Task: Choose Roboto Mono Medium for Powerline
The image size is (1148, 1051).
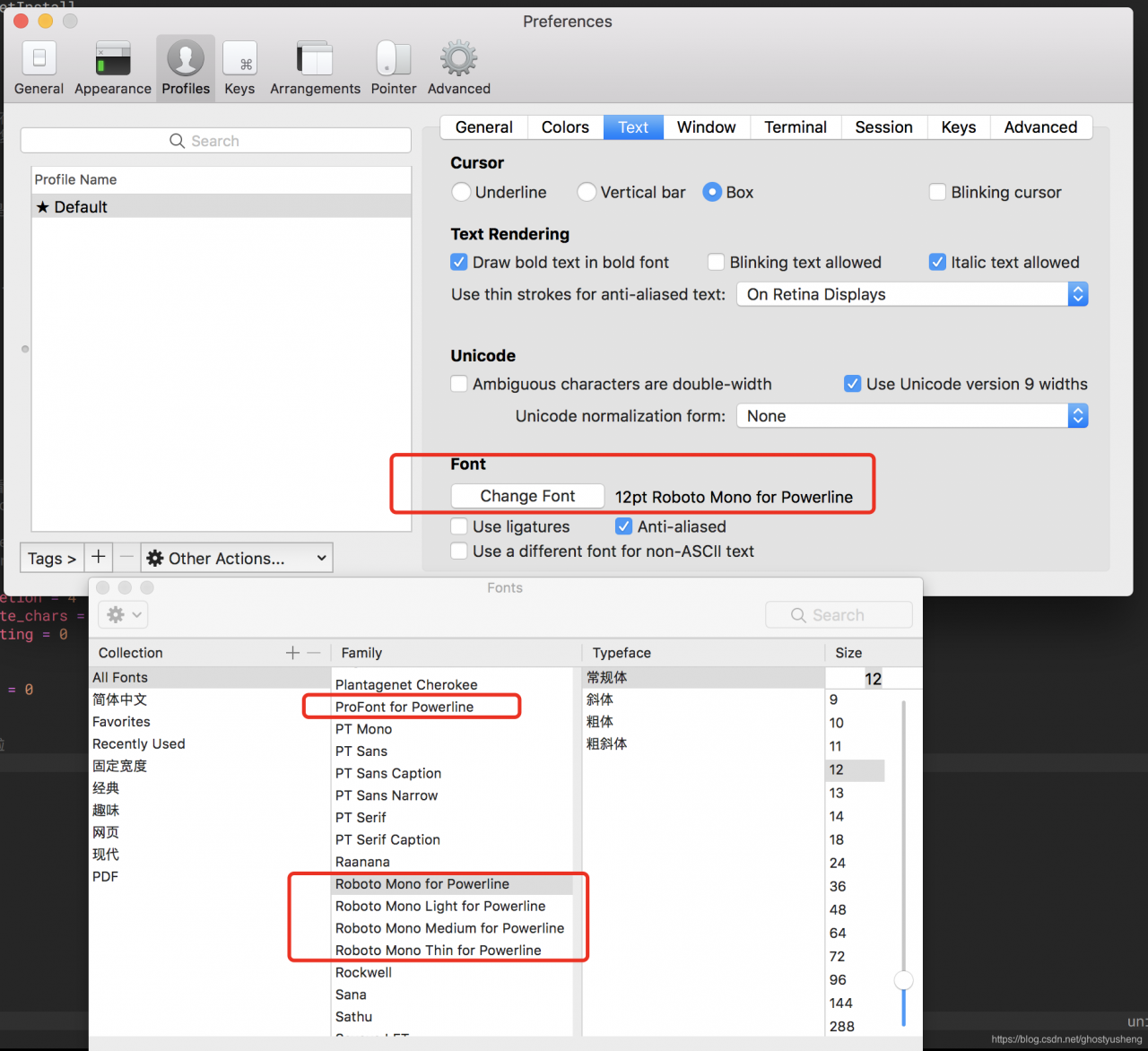Action: [450, 928]
